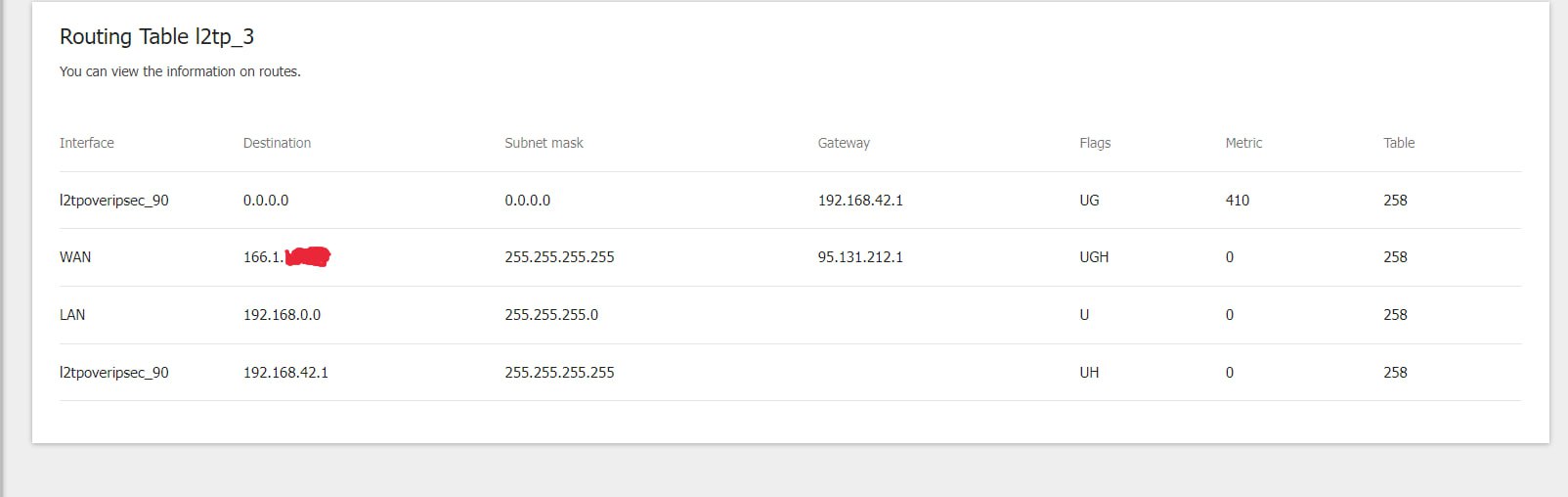Click the Destination column header

click(277, 143)
